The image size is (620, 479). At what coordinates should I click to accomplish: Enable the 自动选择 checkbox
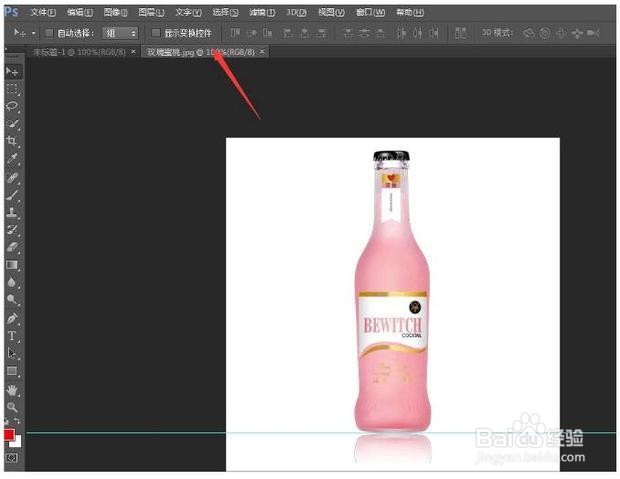tap(49, 33)
